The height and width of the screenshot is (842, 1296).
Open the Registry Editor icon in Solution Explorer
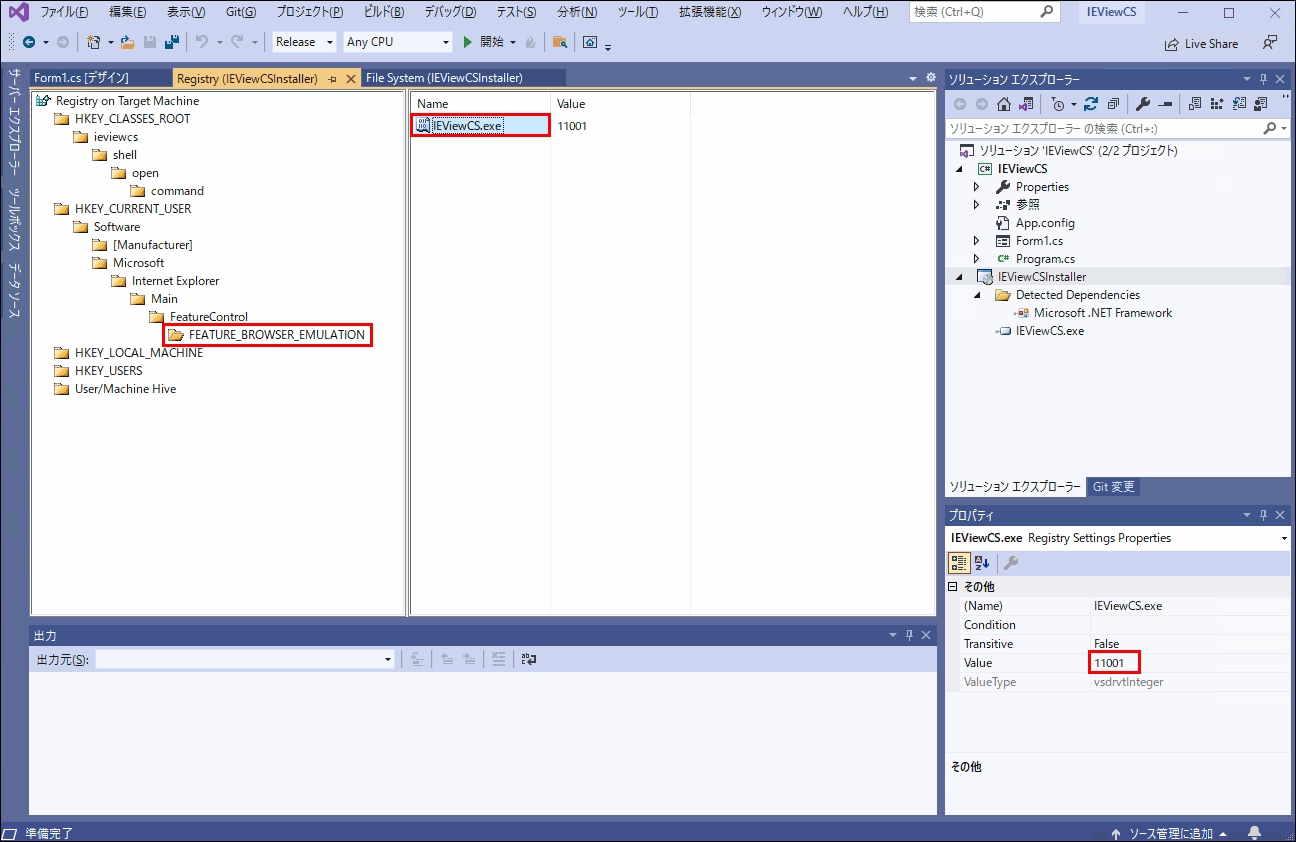point(1217,104)
